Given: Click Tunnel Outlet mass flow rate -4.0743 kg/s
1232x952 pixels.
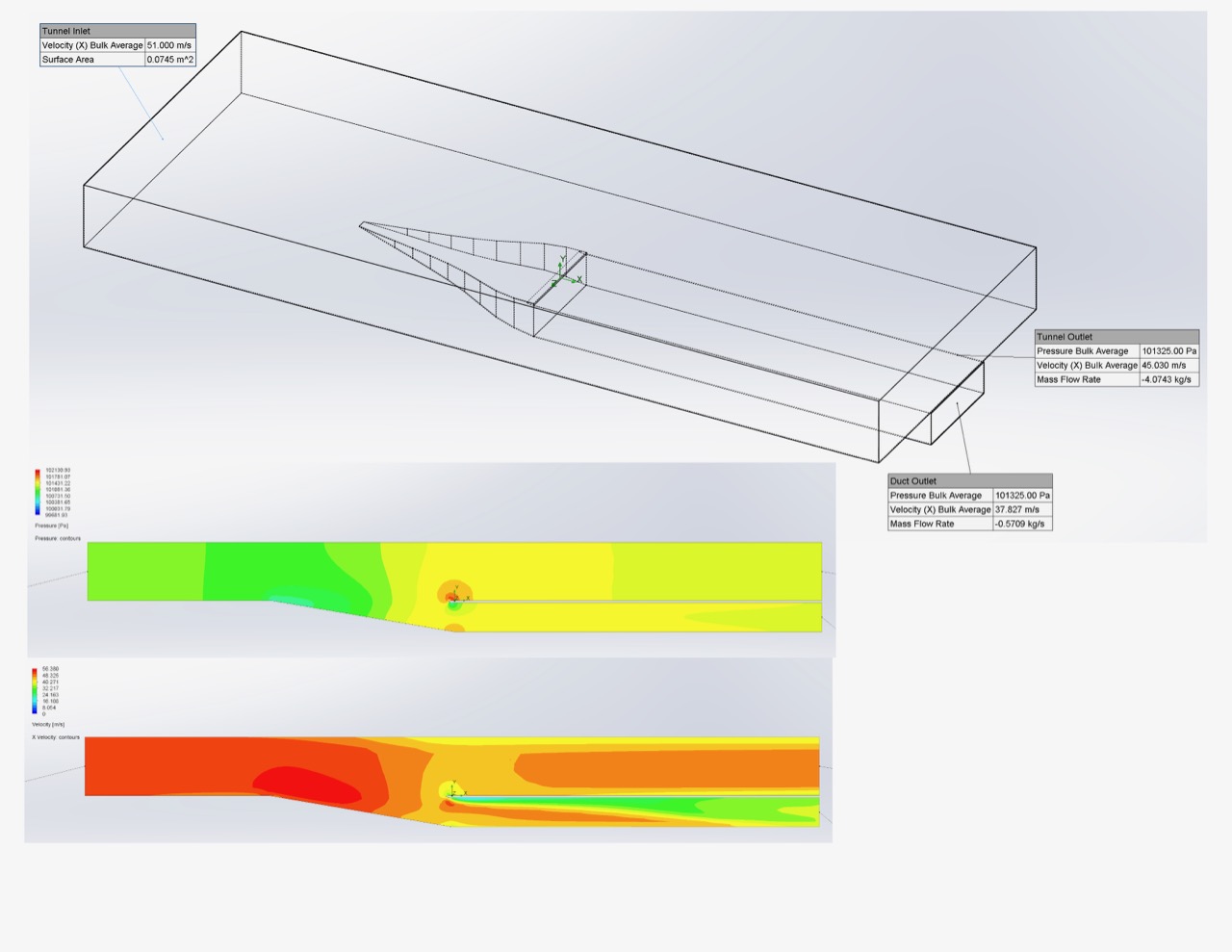Looking at the screenshot, I should pos(1168,380).
